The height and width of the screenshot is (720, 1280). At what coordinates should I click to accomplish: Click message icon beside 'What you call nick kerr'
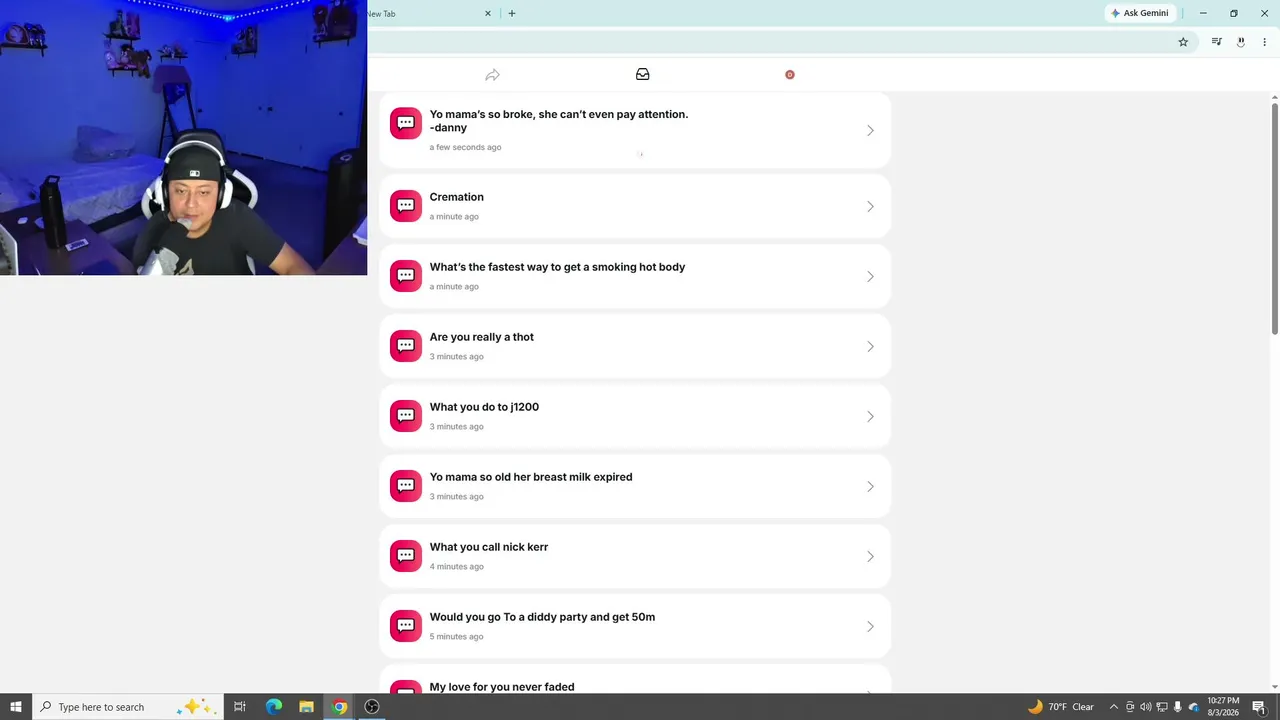coord(406,556)
